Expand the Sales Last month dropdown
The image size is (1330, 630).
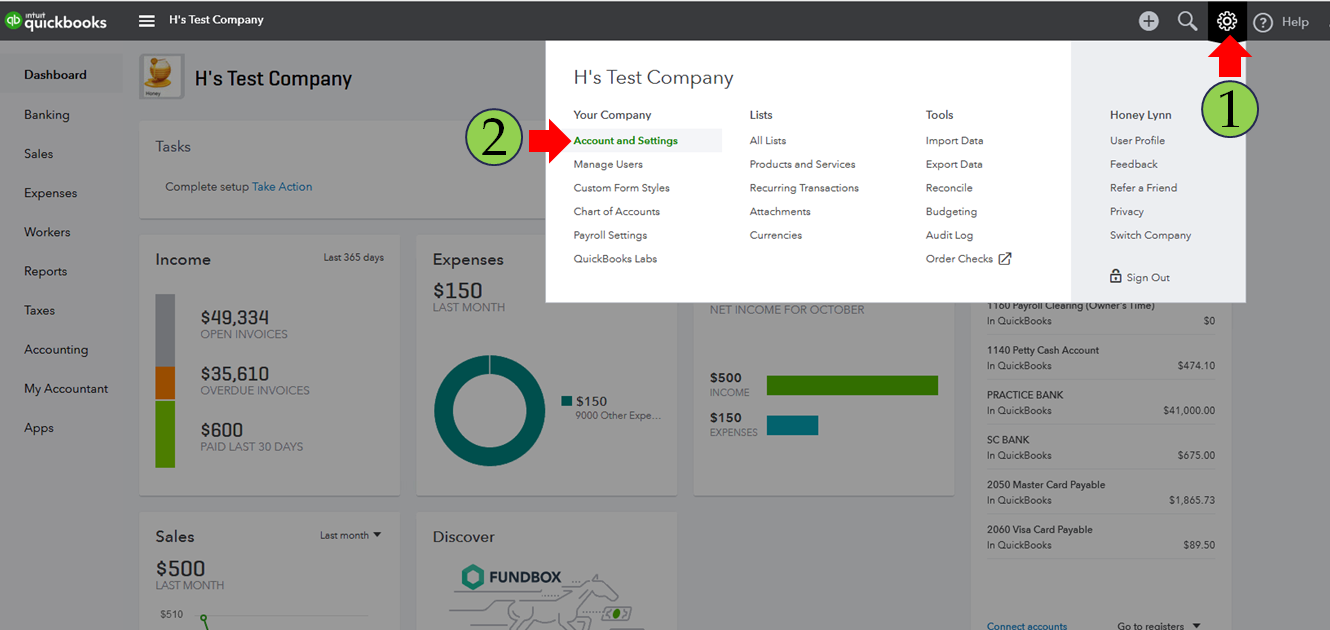click(351, 536)
